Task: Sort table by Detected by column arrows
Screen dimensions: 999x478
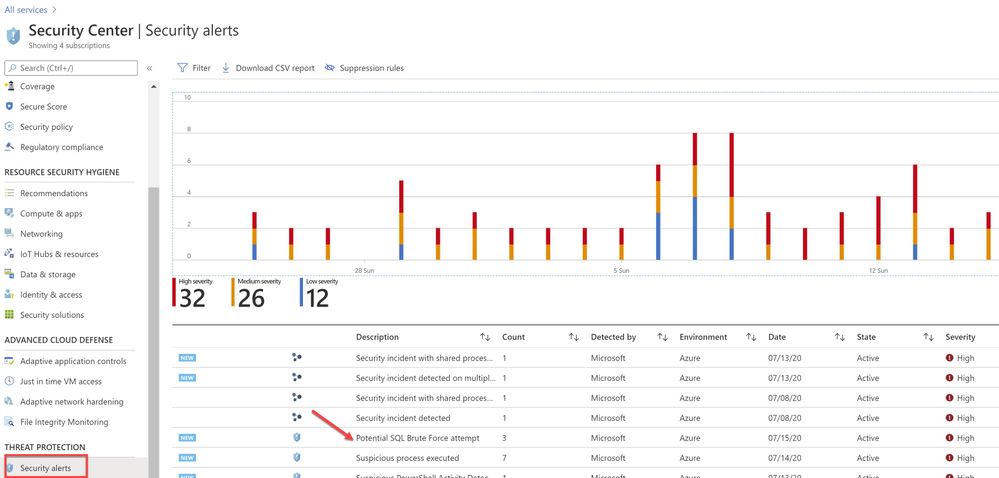Action: point(662,337)
